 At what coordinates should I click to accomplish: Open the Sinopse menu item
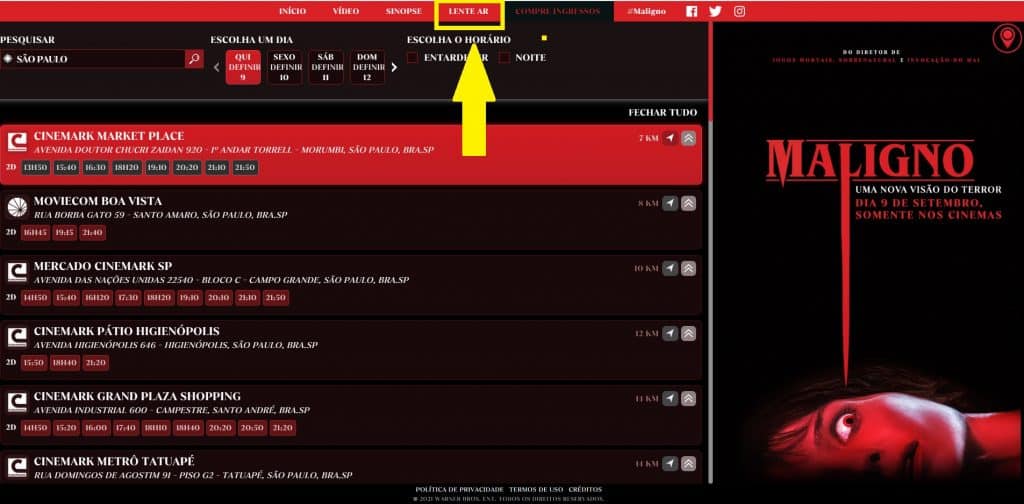[x=404, y=11]
